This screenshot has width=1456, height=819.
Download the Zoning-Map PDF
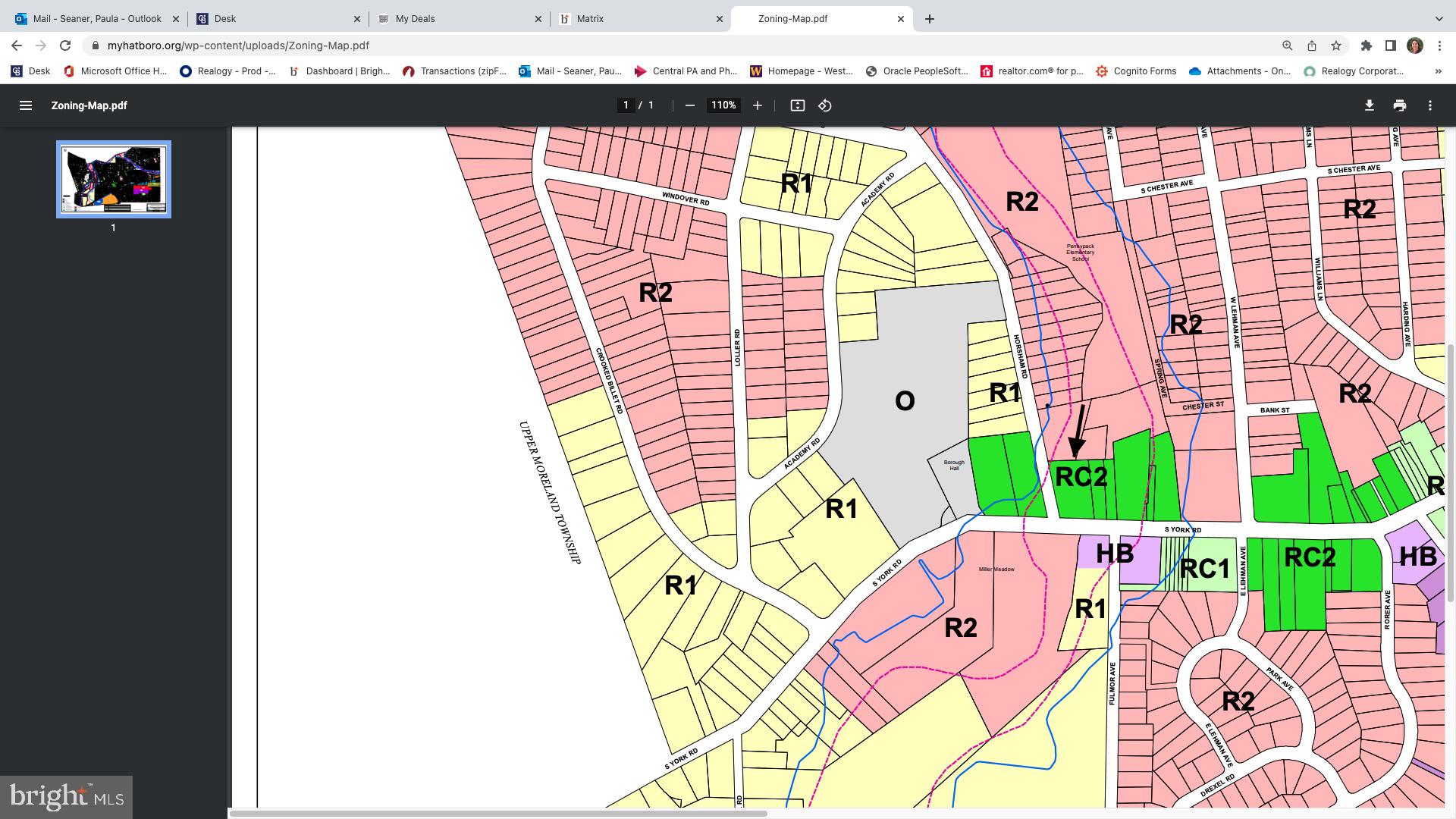coord(1369,105)
